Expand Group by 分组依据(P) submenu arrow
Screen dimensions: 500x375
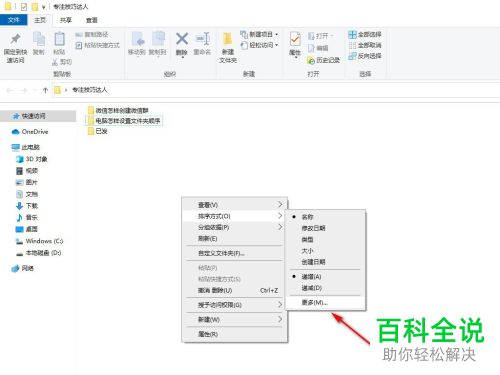[x=280, y=227]
